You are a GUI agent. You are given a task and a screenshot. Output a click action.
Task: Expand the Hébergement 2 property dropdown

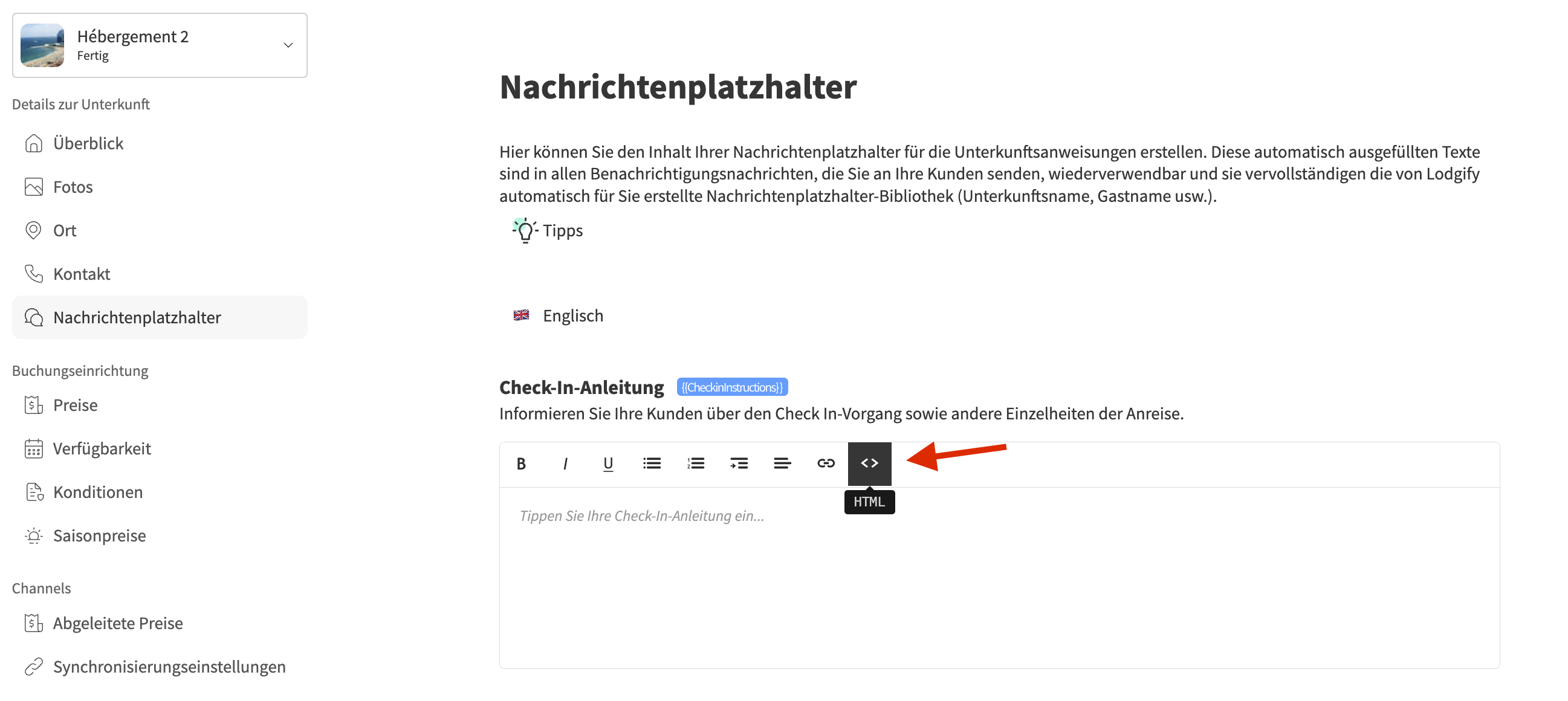[x=288, y=45]
